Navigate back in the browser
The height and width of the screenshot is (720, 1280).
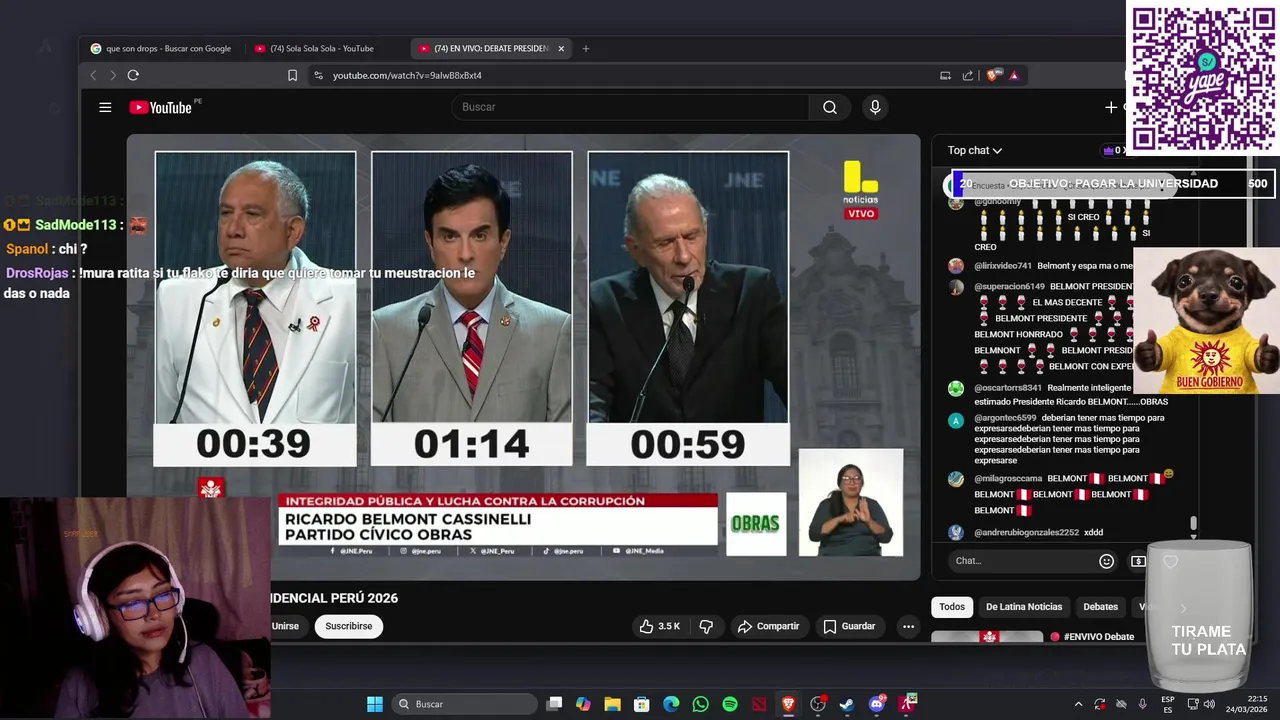pyautogui.click(x=94, y=75)
